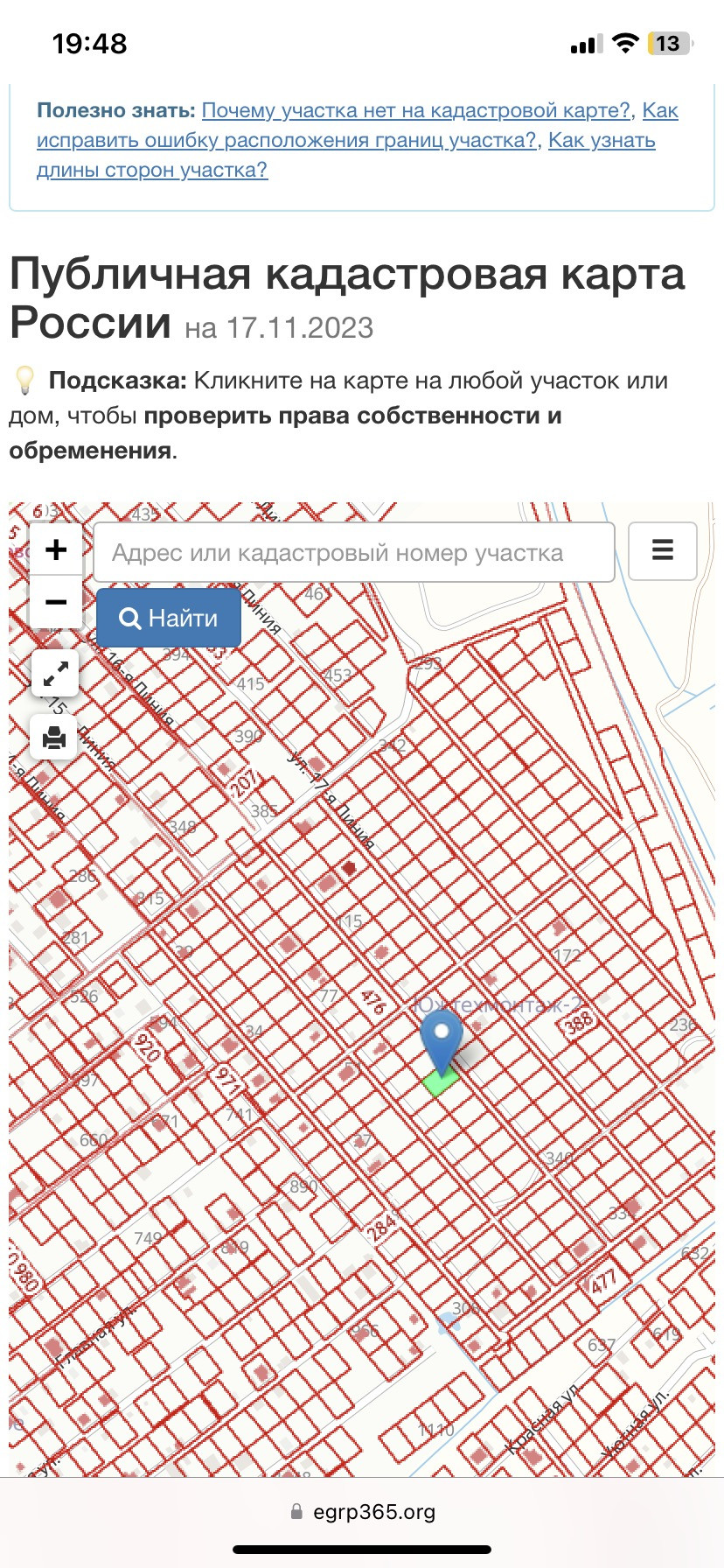Click the parcel labeled 388
This screenshot has width=724, height=1568.
click(579, 1021)
